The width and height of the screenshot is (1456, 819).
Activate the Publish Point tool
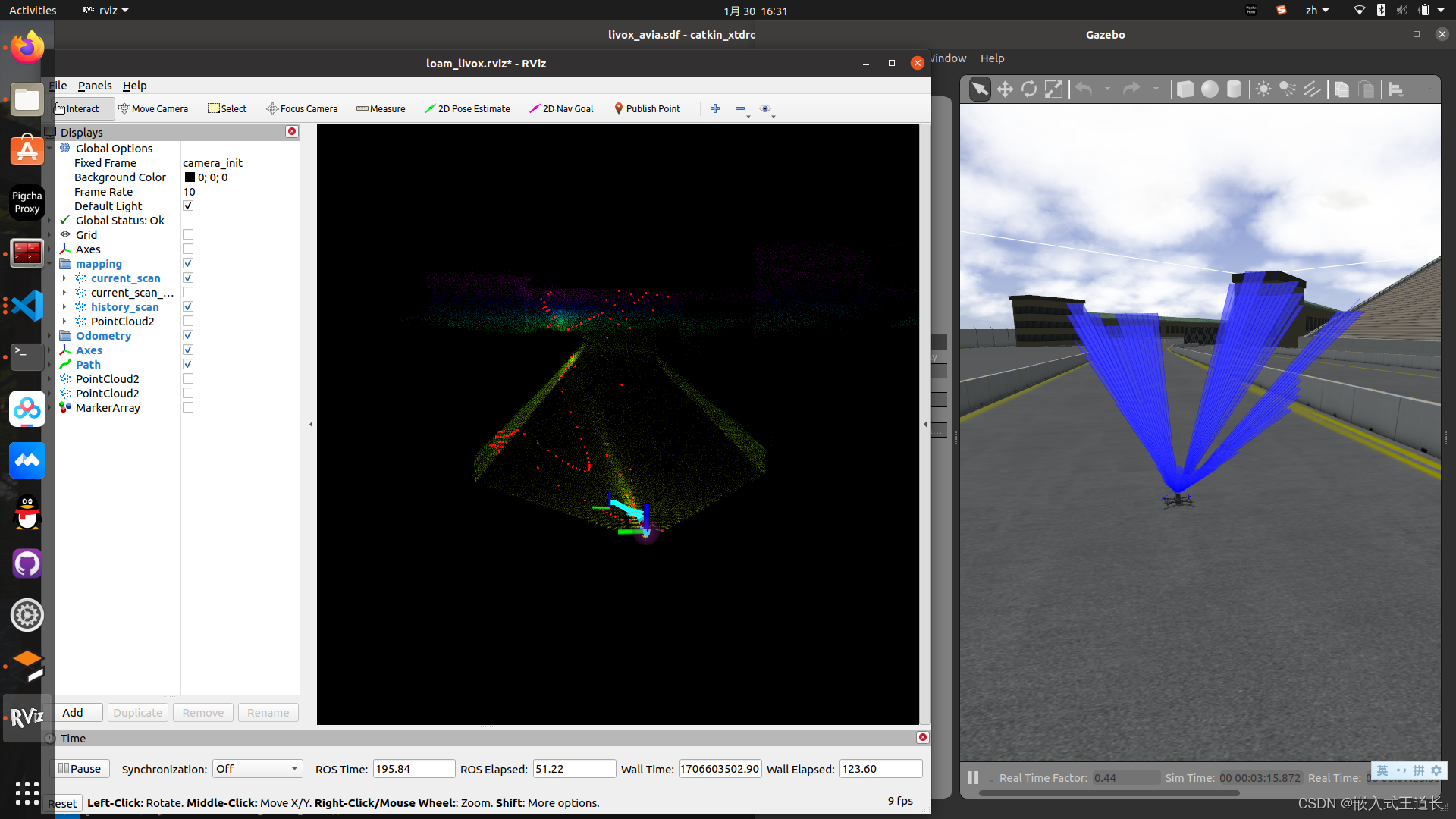click(x=647, y=108)
